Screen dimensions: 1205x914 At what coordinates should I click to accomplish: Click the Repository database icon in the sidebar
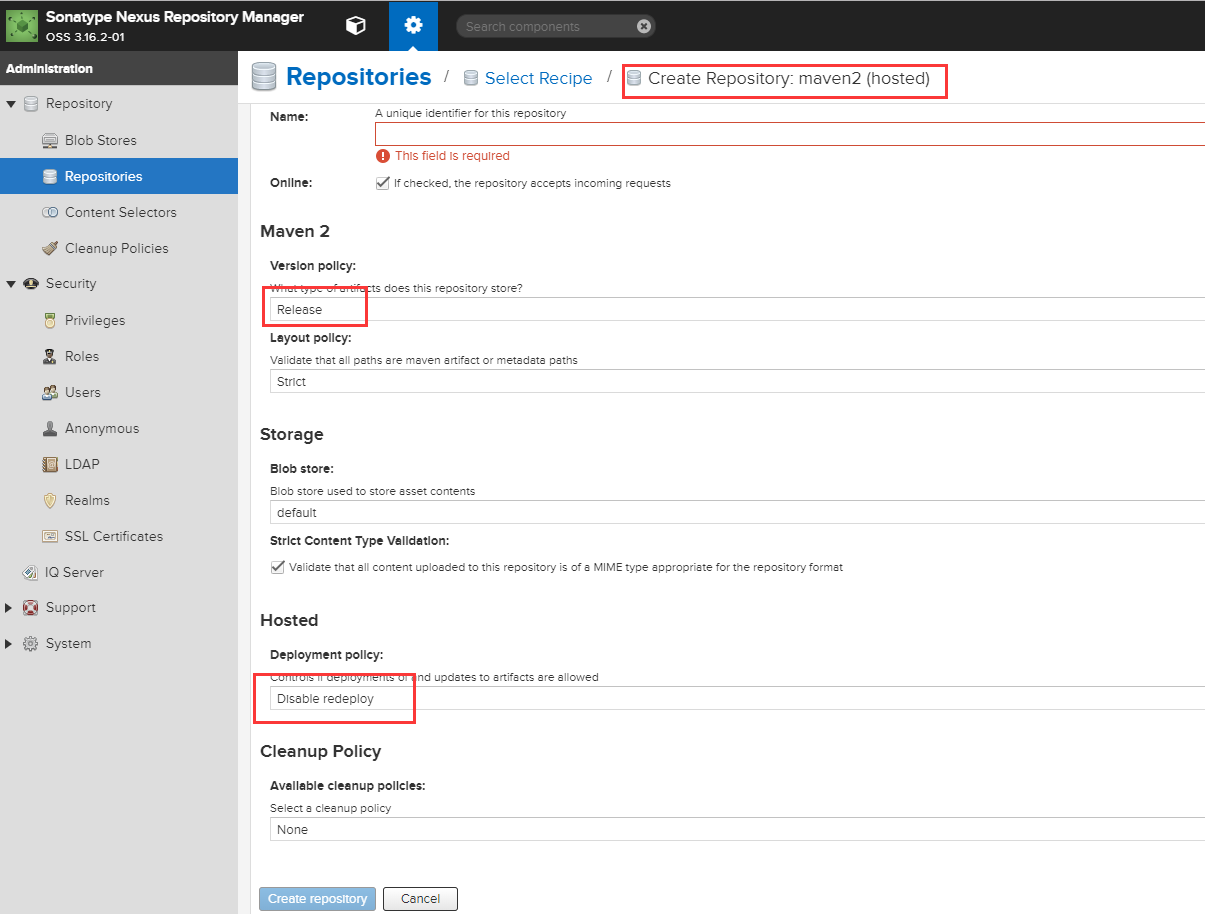click(31, 104)
